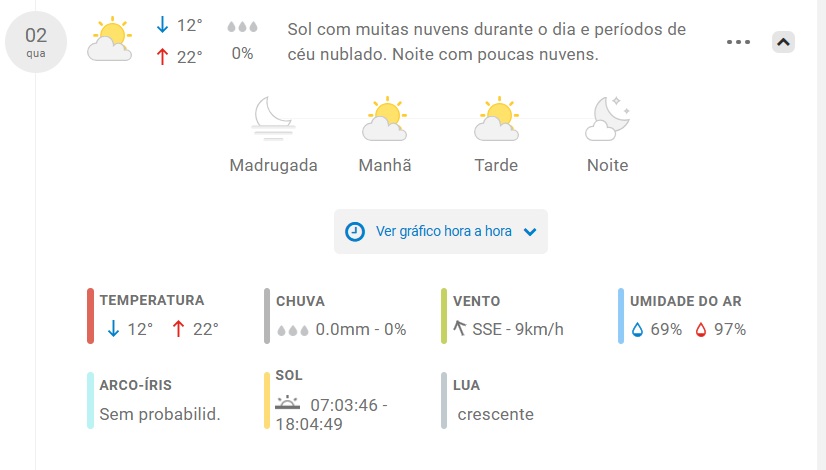Click the sunrise icon in the SOL section
This screenshot has height=470, width=826.
point(288,403)
